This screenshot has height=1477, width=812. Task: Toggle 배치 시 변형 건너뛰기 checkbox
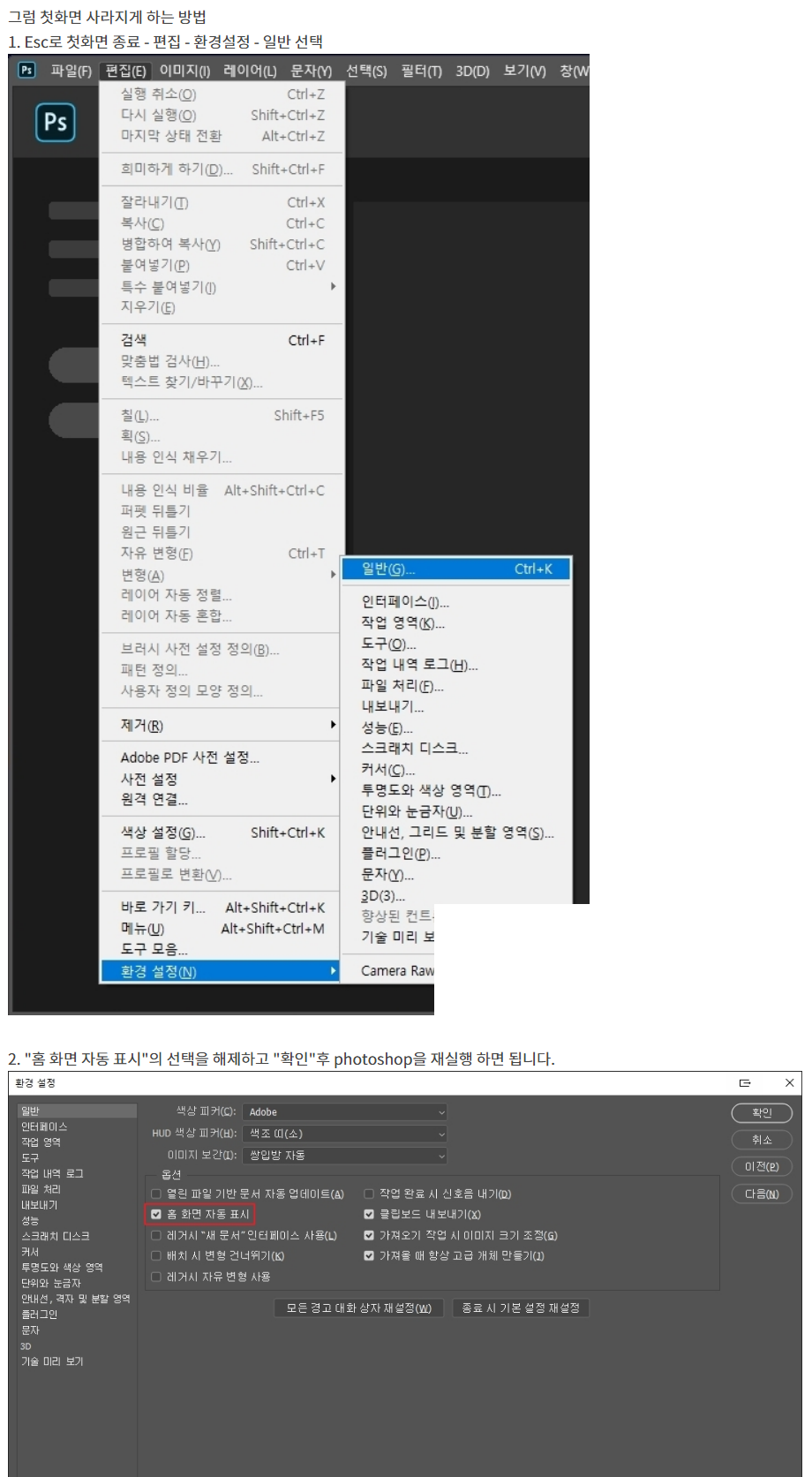click(156, 1255)
